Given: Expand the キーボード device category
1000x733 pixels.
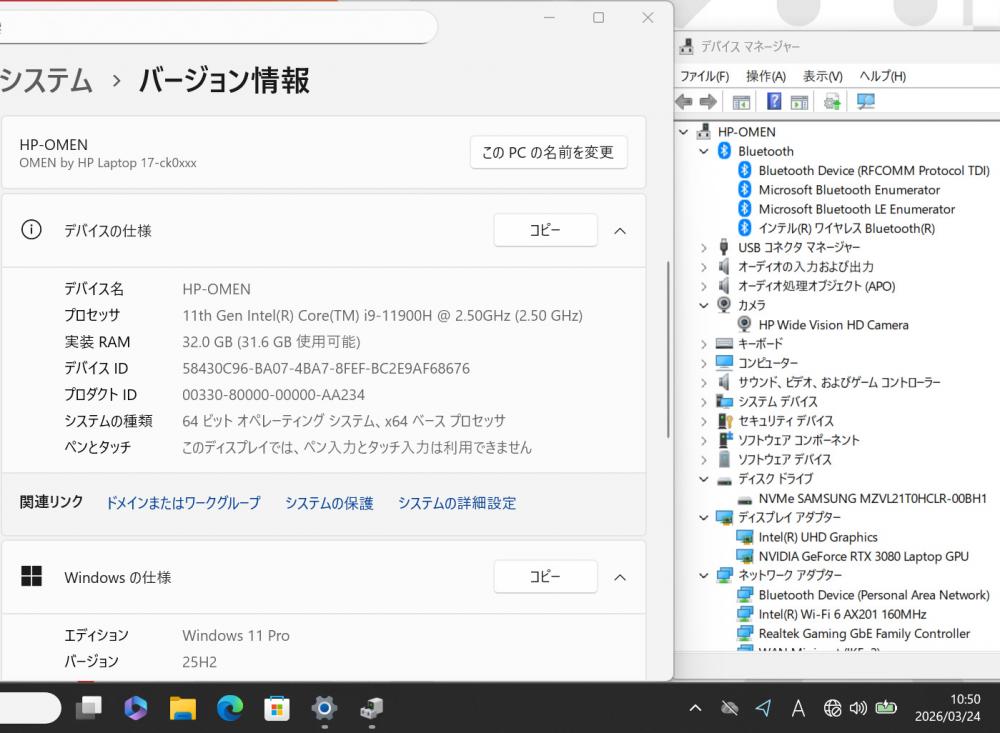Looking at the screenshot, I should [704, 344].
